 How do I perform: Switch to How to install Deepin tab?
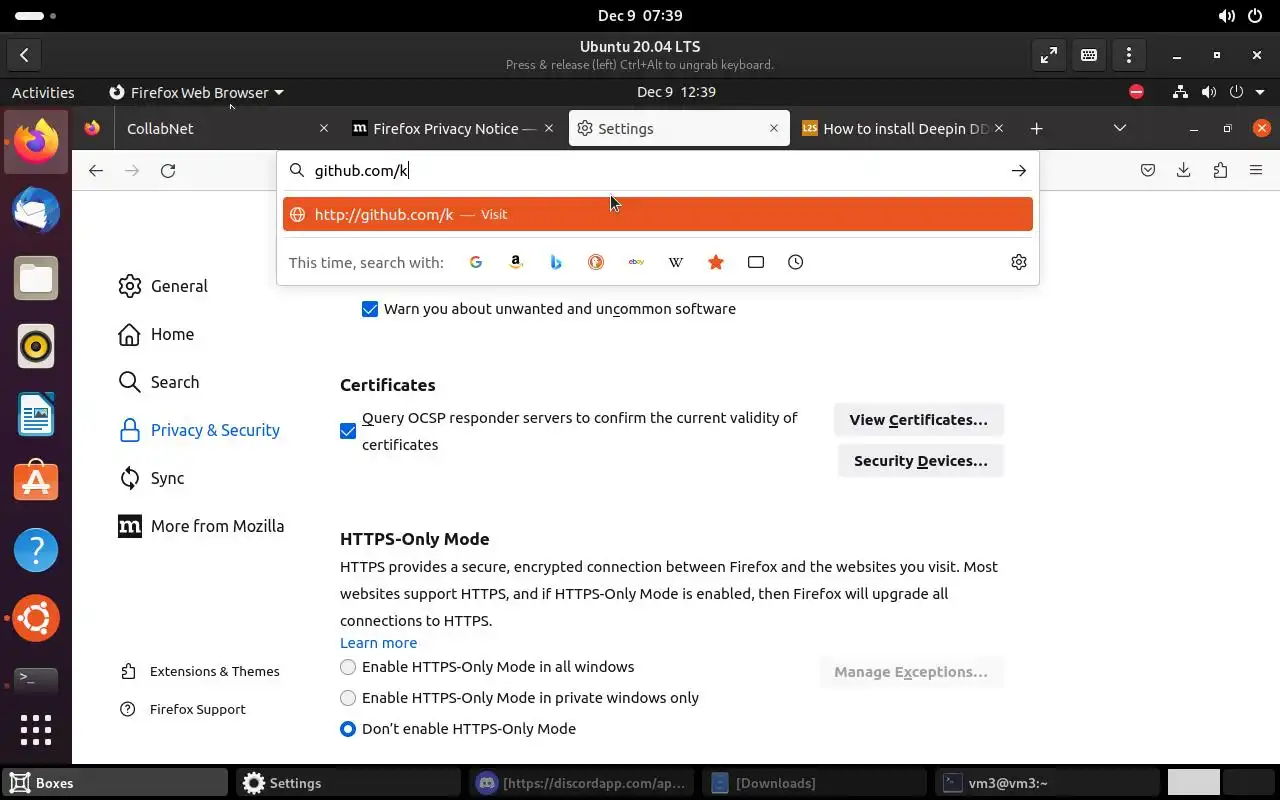pos(904,129)
